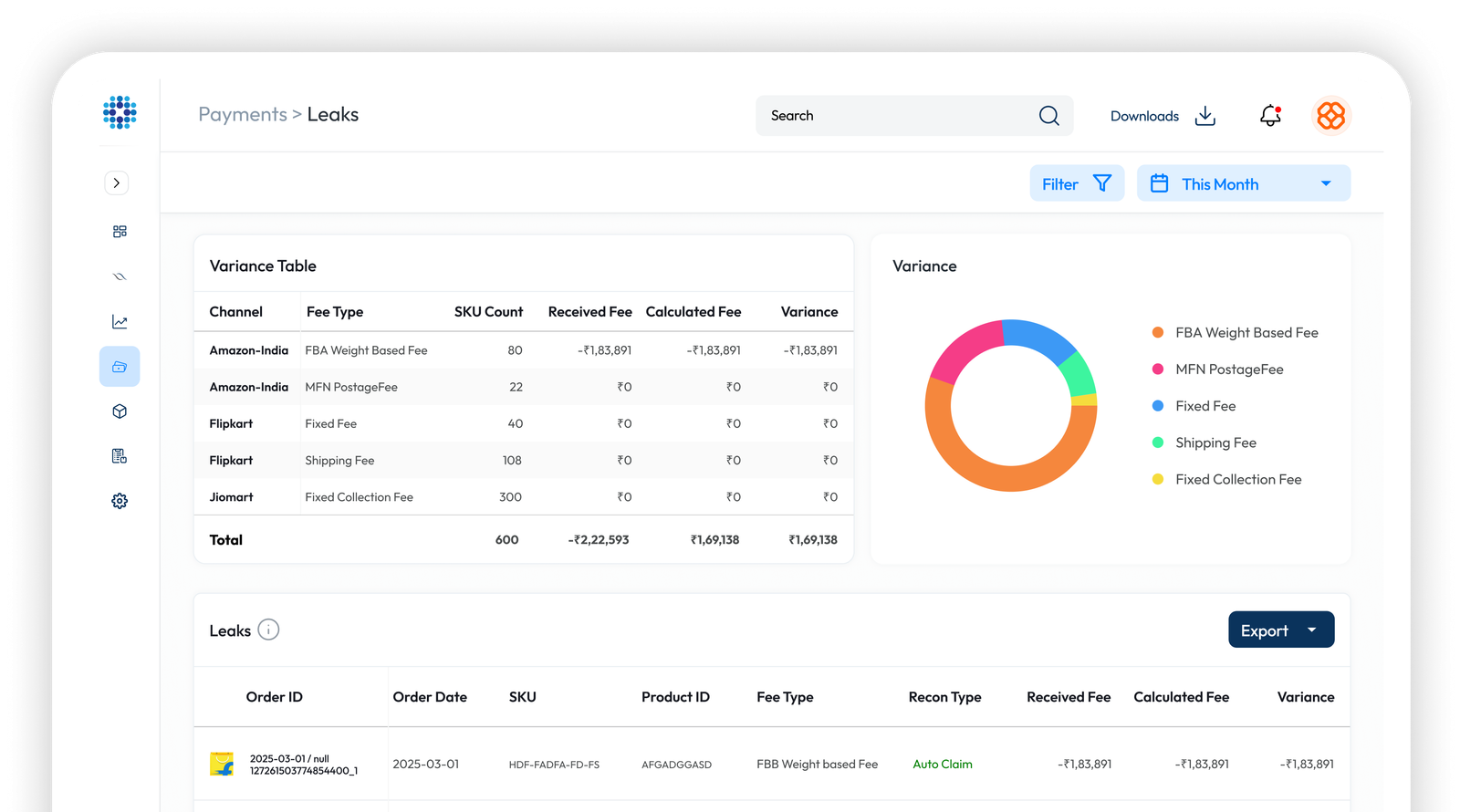Image resolution: width=1460 pixels, height=812 pixels.
Task: Click into the Search input field
Action: [894, 116]
